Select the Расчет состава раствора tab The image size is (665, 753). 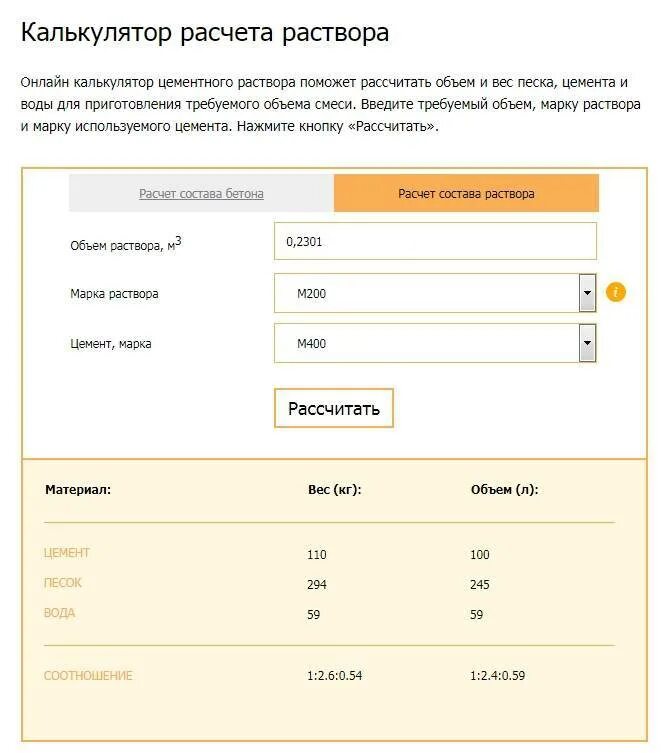pos(466,194)
